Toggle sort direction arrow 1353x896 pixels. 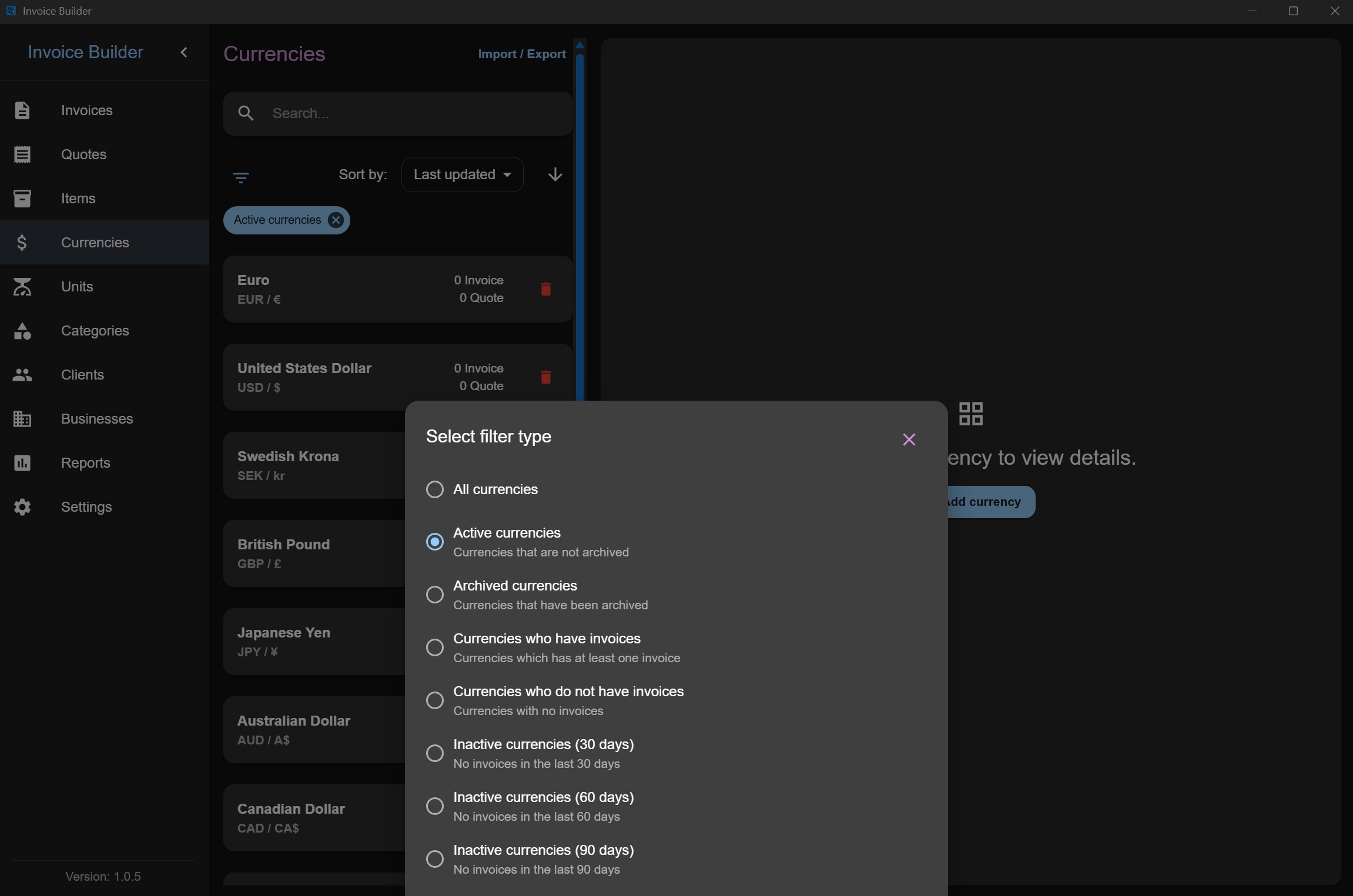(555, 174)
